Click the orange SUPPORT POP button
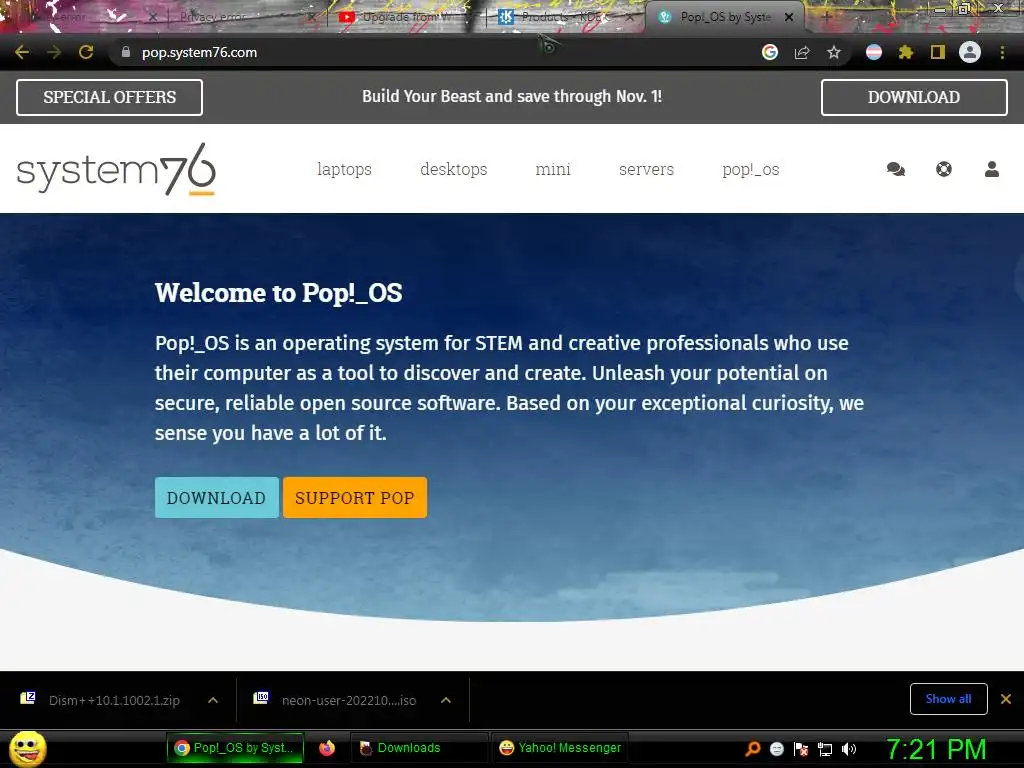The height and width of the screenshot is (768, 1024). [355, 498]
